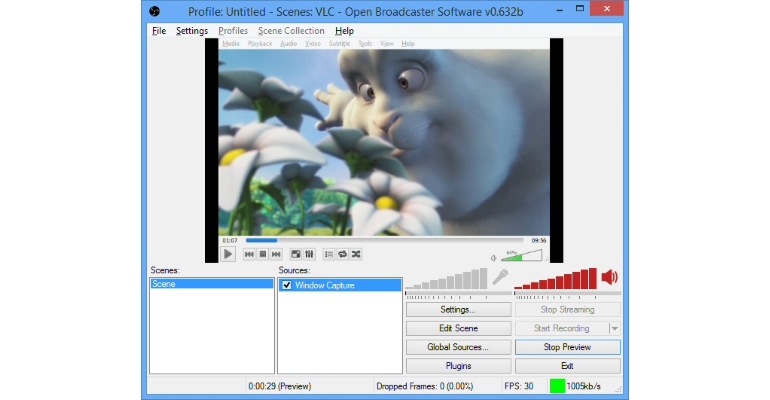Expand the Start Recording dropdown arrow
770x400 pixels.
615,328
